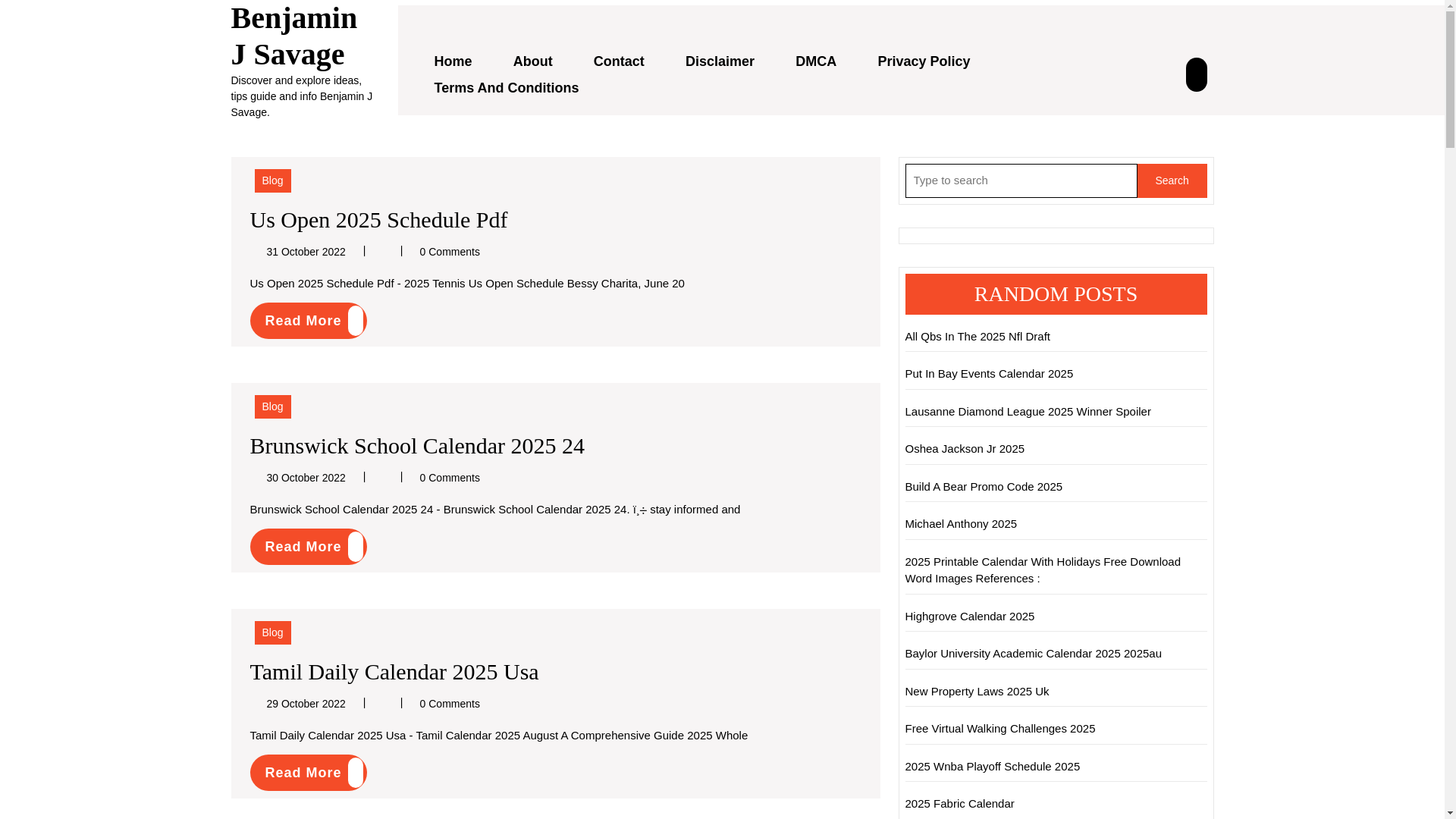Open Baylor University Academic Calendar 2025 link

1033,654
